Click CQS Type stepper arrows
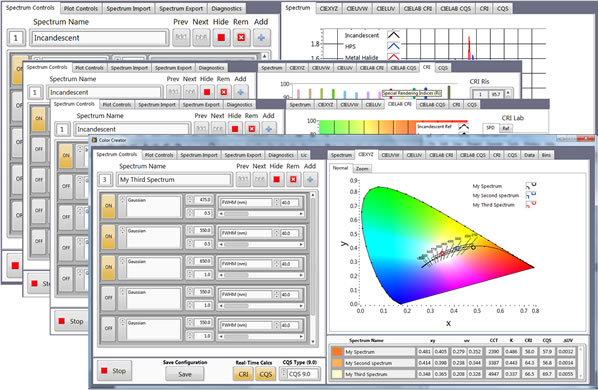598x390 pixels. 284,374
